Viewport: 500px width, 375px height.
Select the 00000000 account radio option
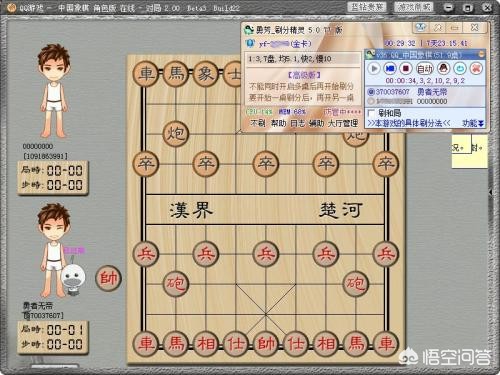tap(370, 101)
